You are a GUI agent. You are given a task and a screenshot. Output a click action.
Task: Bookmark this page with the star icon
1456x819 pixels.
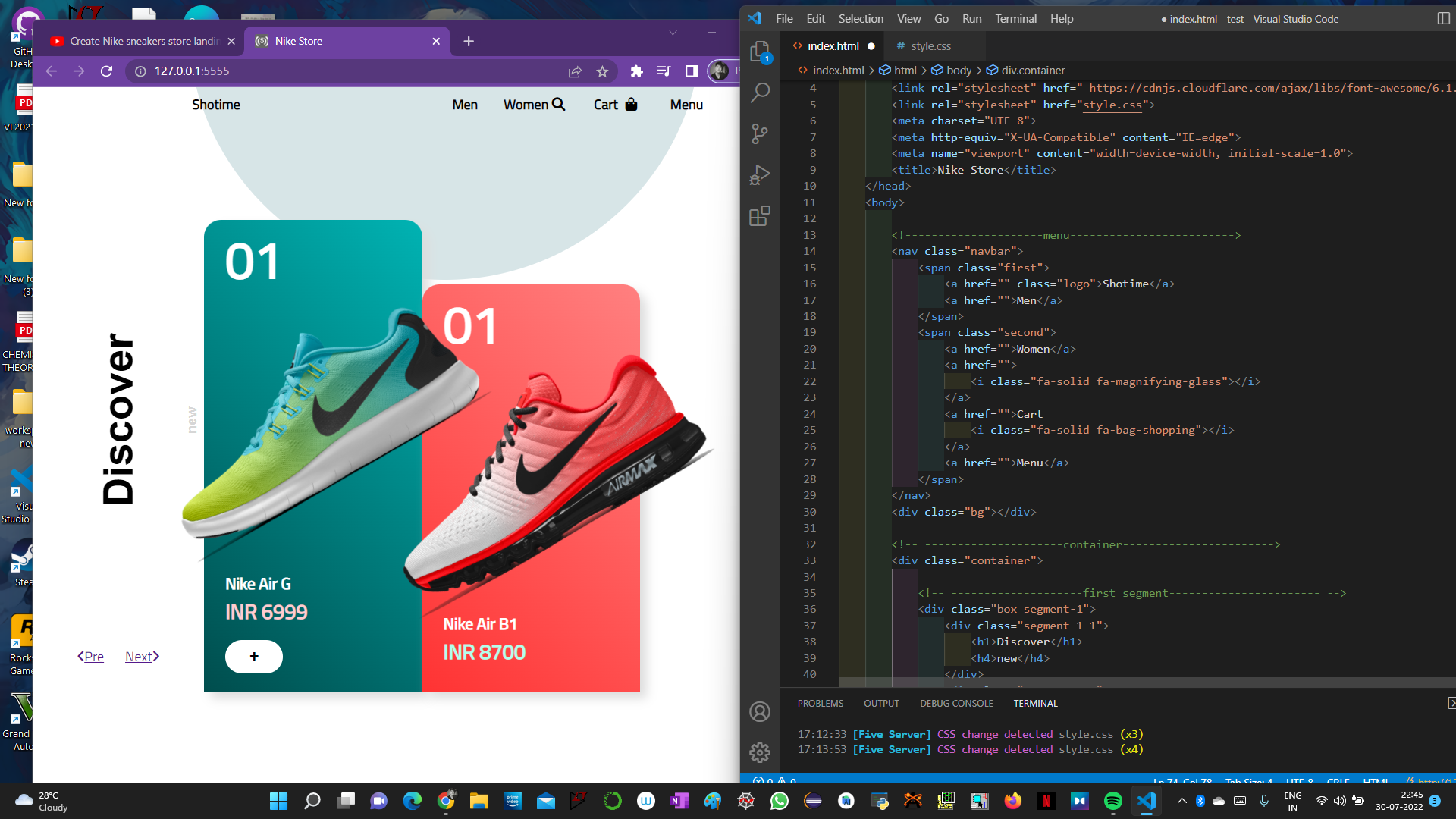point(602,71)
